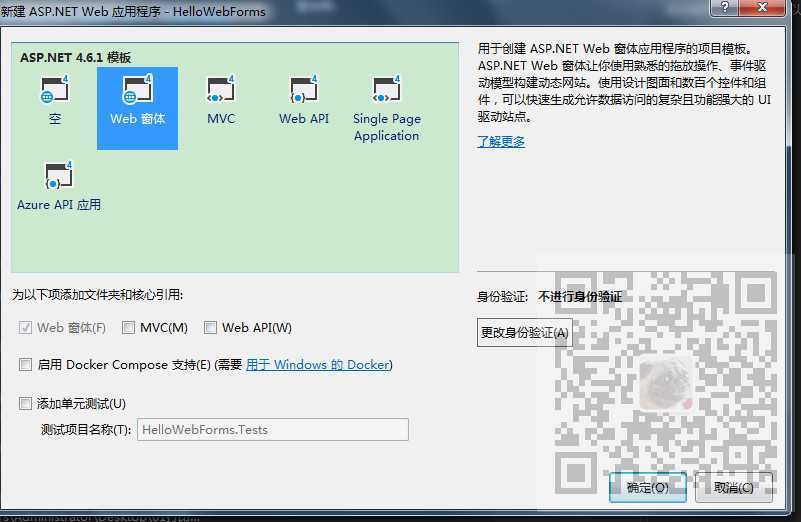Pick the Single Page Application template icon
Image resolution: width=801 pixels, height=522 pixels.
pyautogui.click(x=387, y=90)
